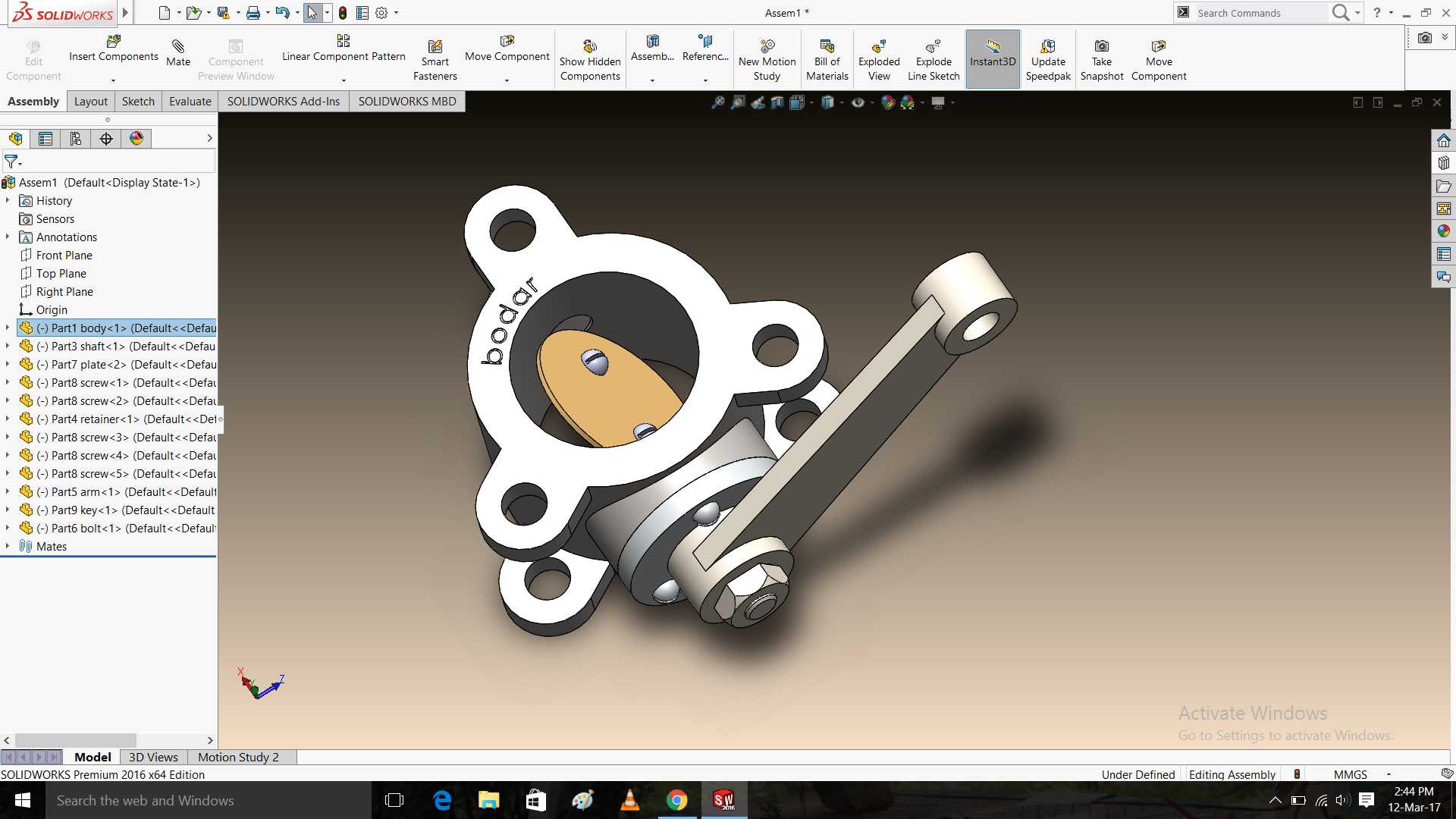The height and width of the screenshot is (819, 1456).
Task: Open VLC media player from taskbar
Action: click(x=629, y=800)
